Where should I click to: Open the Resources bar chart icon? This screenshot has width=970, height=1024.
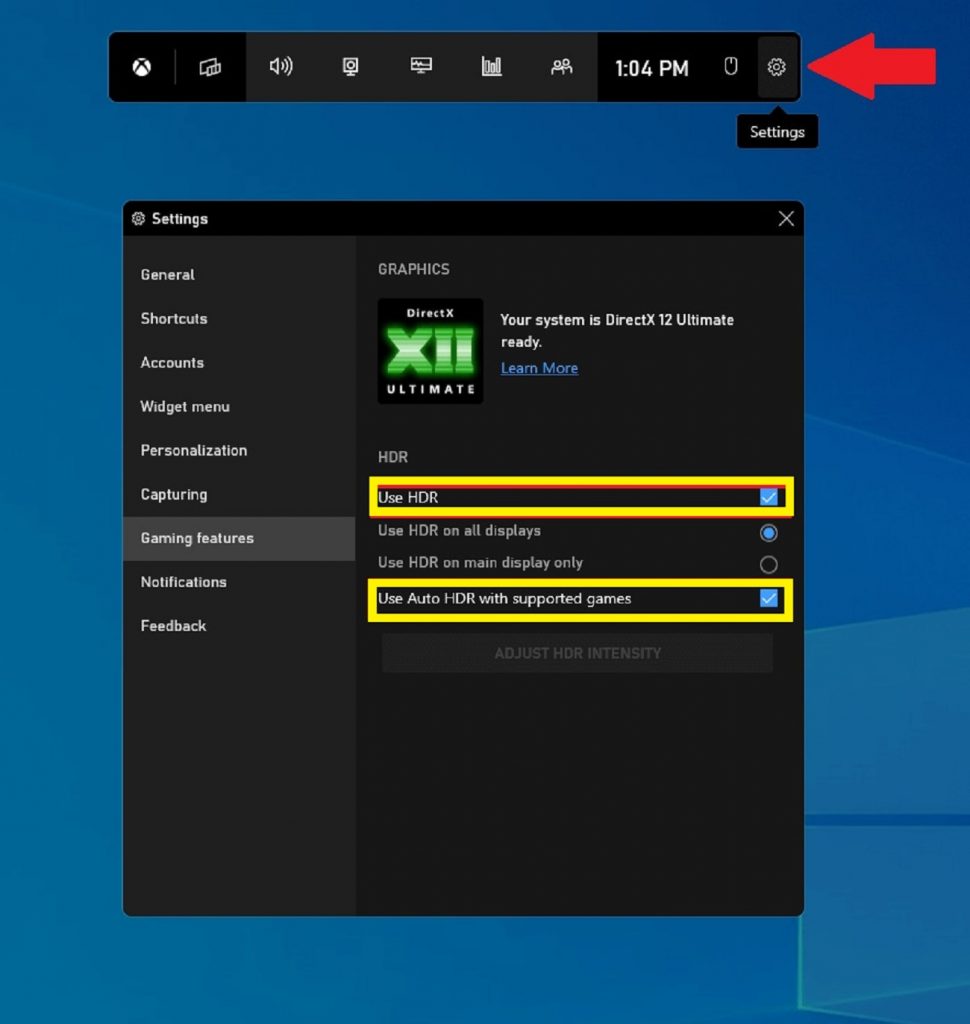tap(491, 67)
